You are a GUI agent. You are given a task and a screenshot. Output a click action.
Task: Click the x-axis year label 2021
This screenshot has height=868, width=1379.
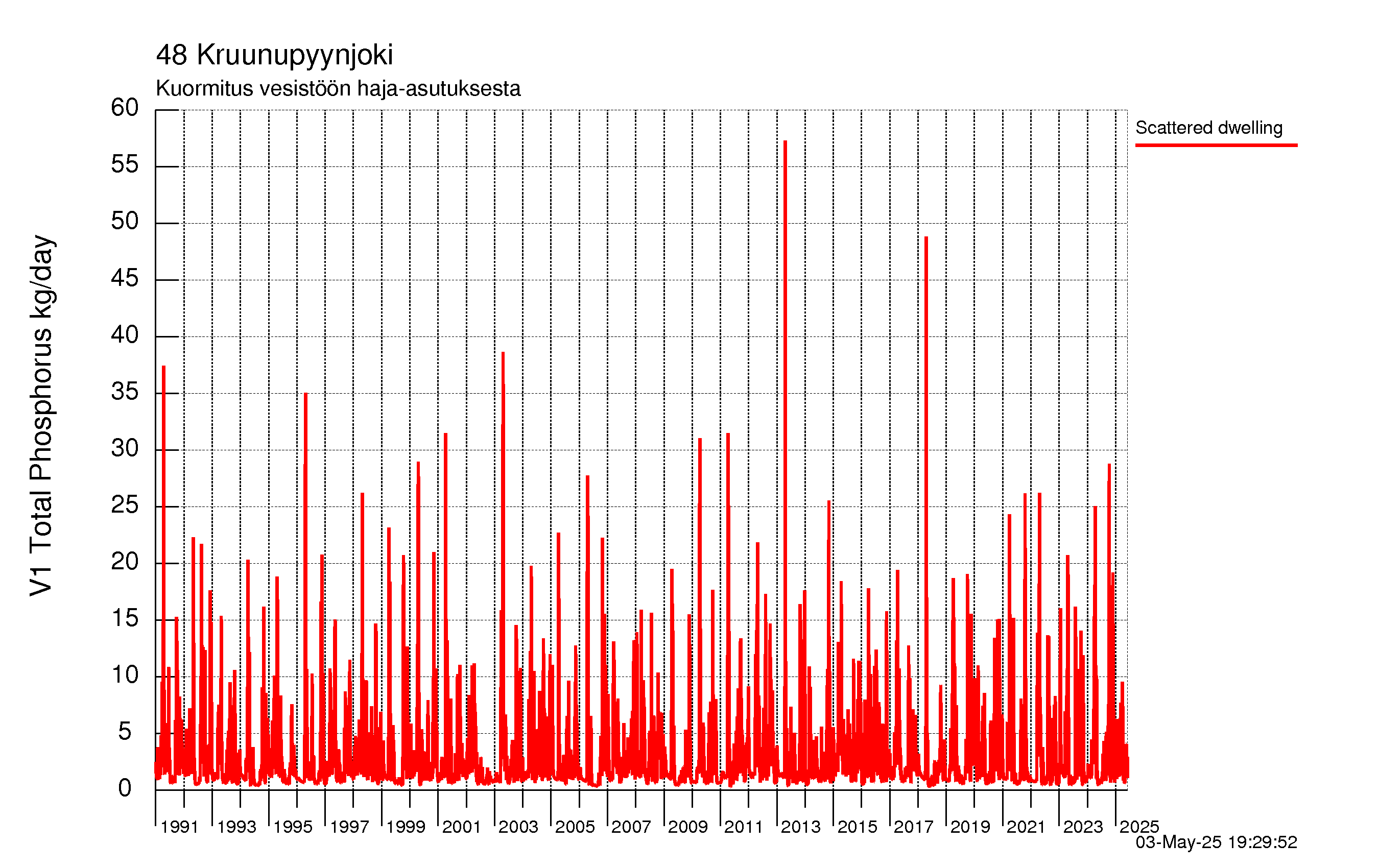pyautogui.click(x=1026, y=827)
